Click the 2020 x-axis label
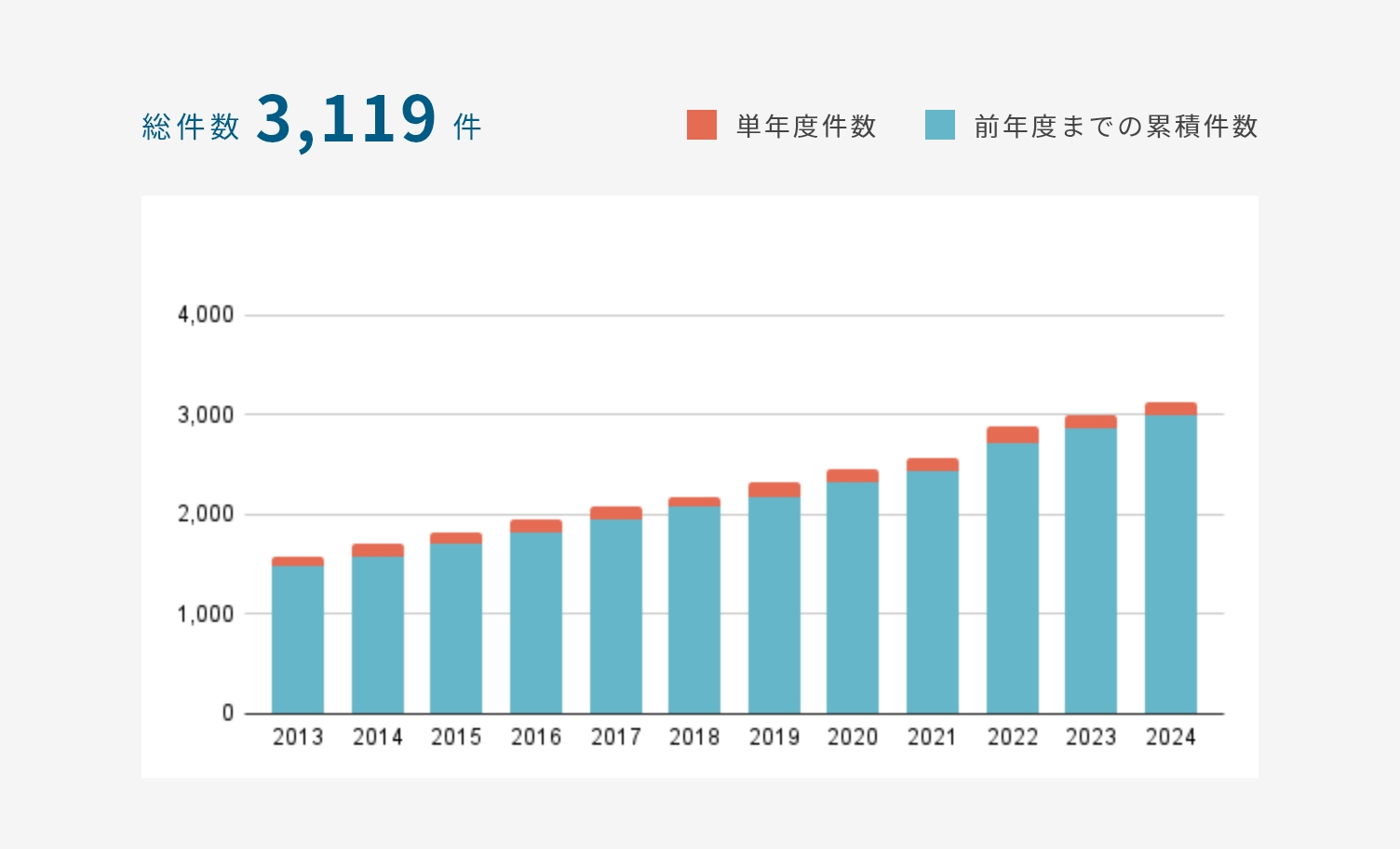The width and height of the screenshot is (1400, 849). pos(853,737)
